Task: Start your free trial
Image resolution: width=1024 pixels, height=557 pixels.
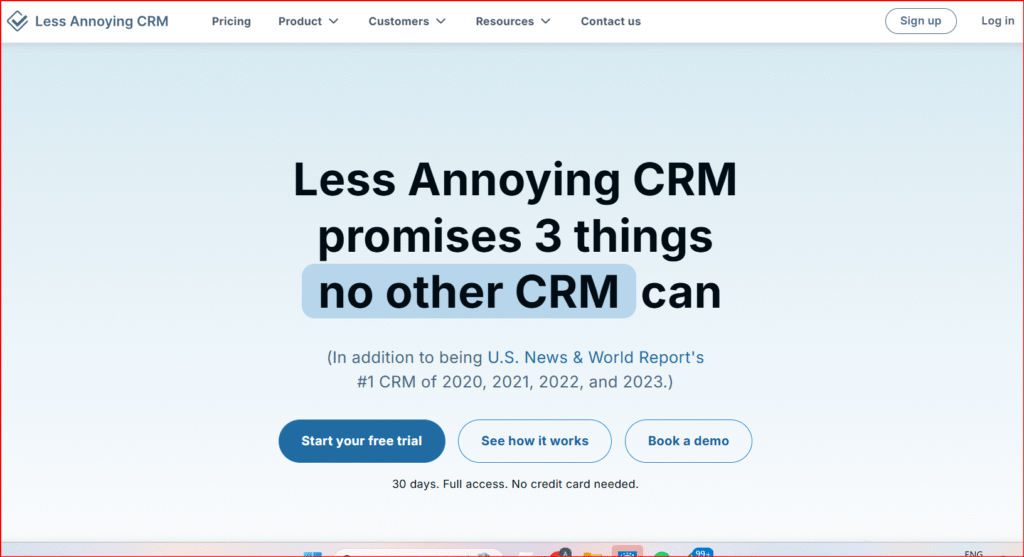Action: click(362, 441)
